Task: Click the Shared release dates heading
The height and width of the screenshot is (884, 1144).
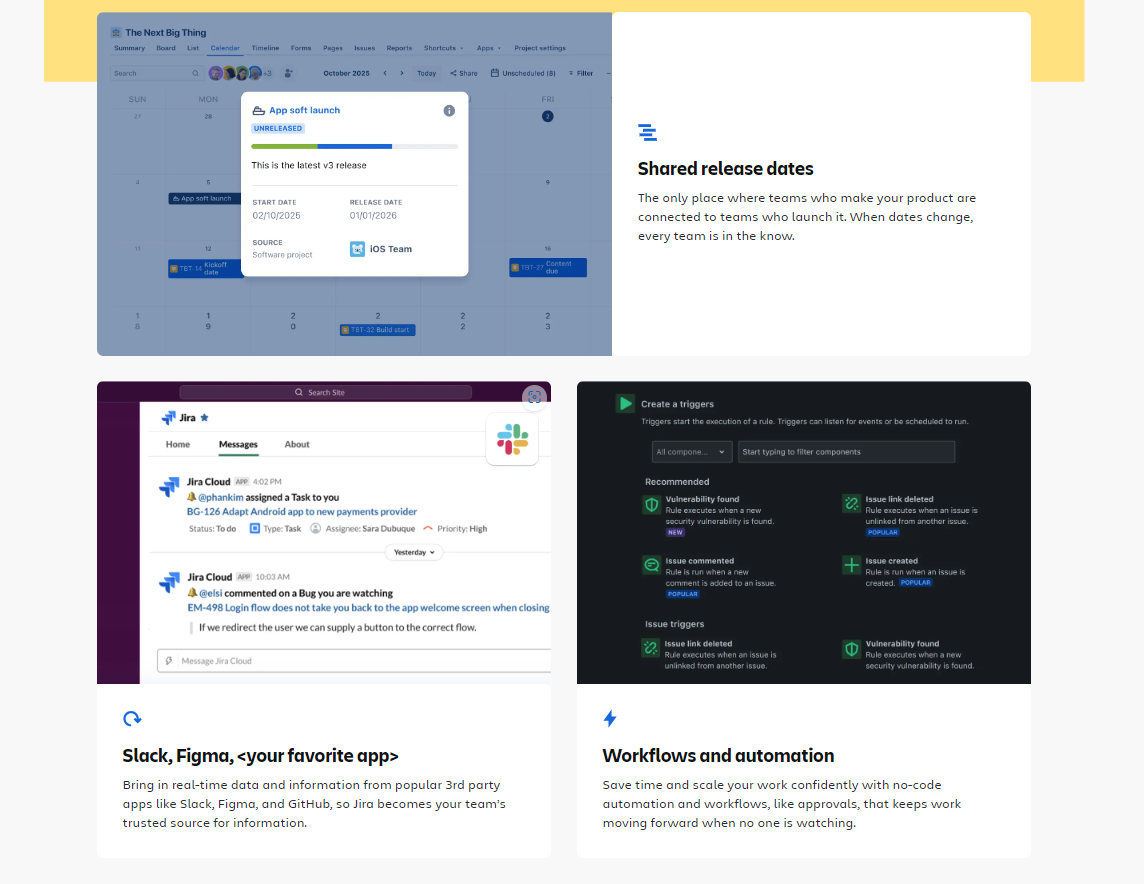Action: 725,168
